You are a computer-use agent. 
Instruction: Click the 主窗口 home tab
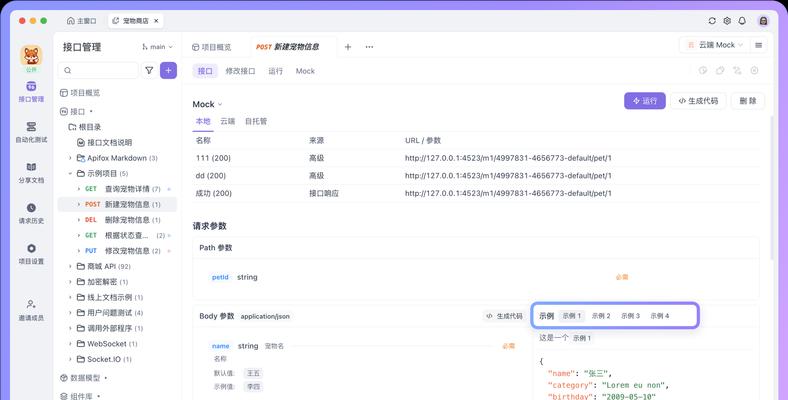click(x=81, y=21)
